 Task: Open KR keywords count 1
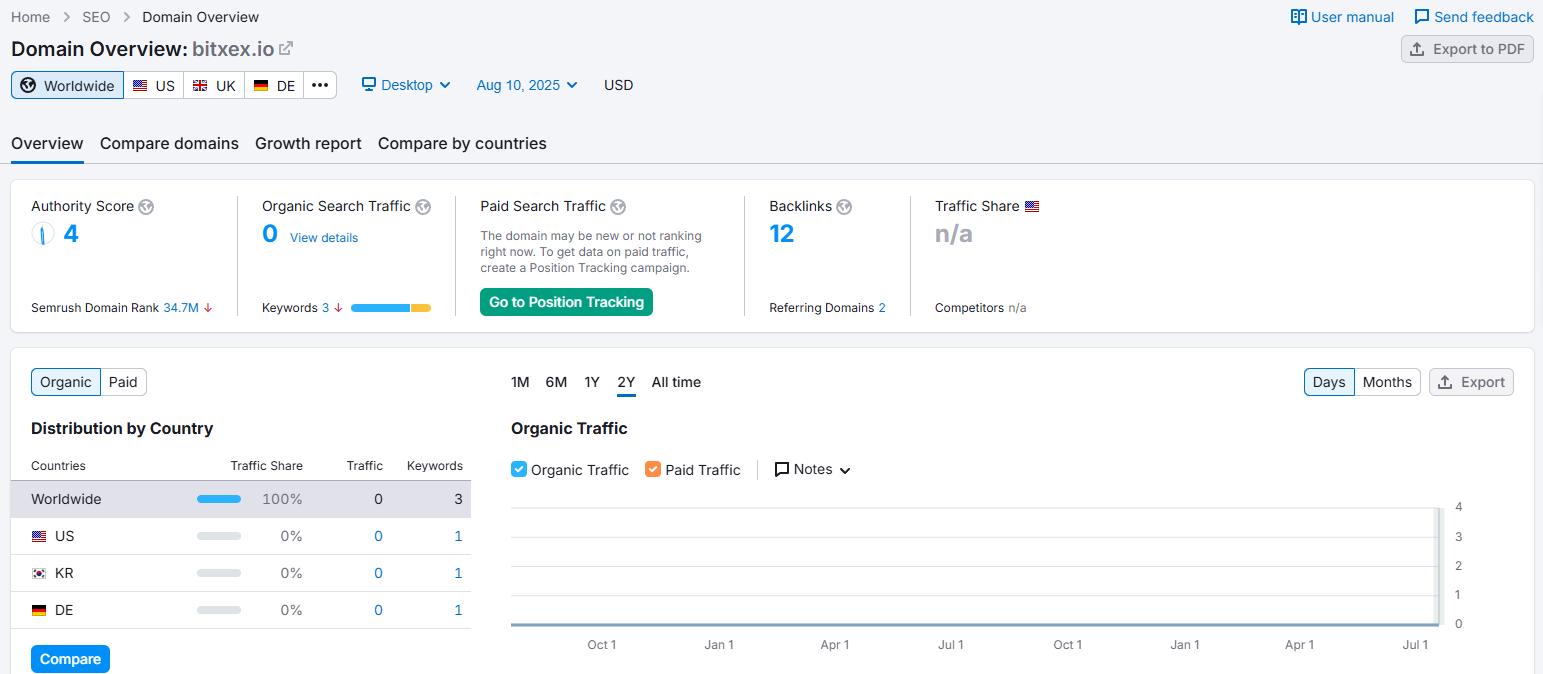[458, 573]
